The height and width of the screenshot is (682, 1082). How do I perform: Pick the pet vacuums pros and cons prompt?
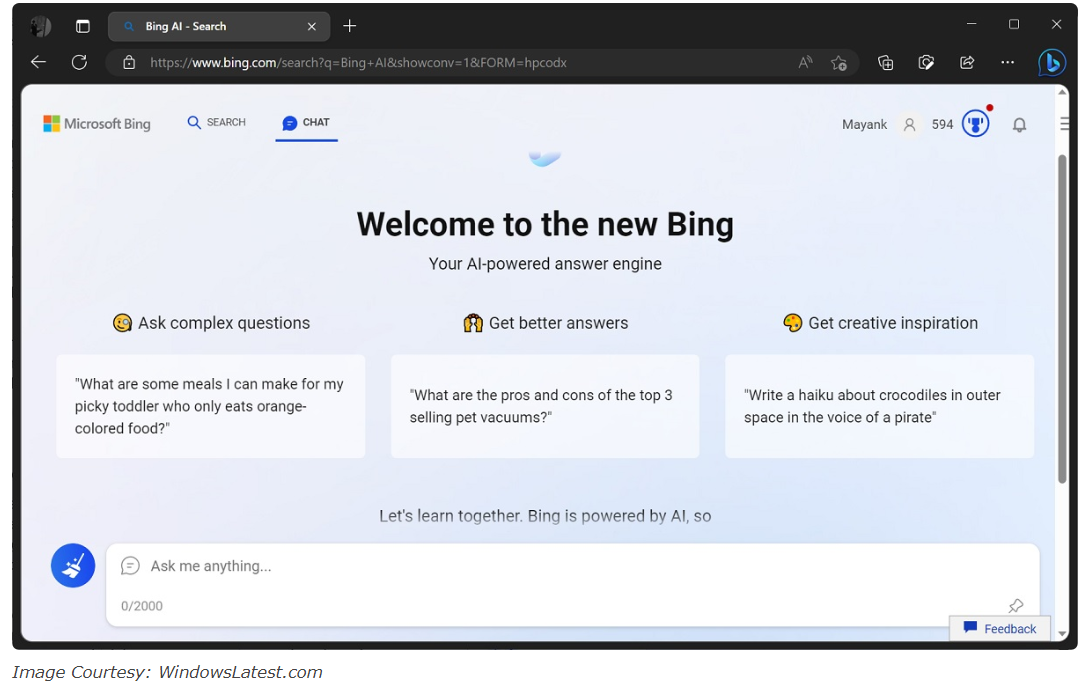pos(545,407)
